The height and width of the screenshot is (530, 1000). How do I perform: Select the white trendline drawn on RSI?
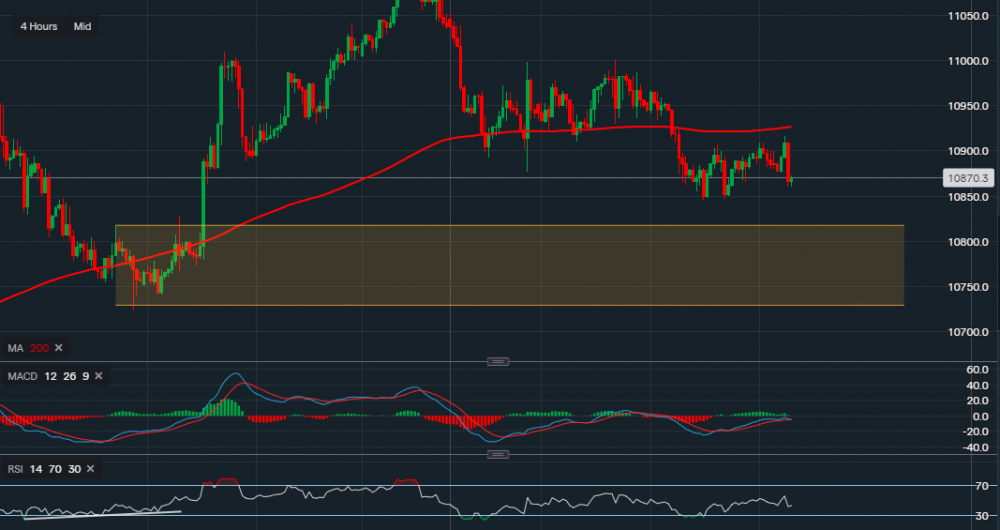100,515
